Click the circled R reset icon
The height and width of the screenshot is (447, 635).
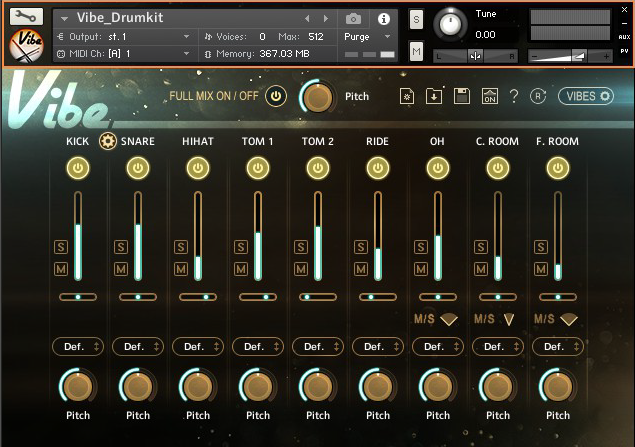coord(538,96)
